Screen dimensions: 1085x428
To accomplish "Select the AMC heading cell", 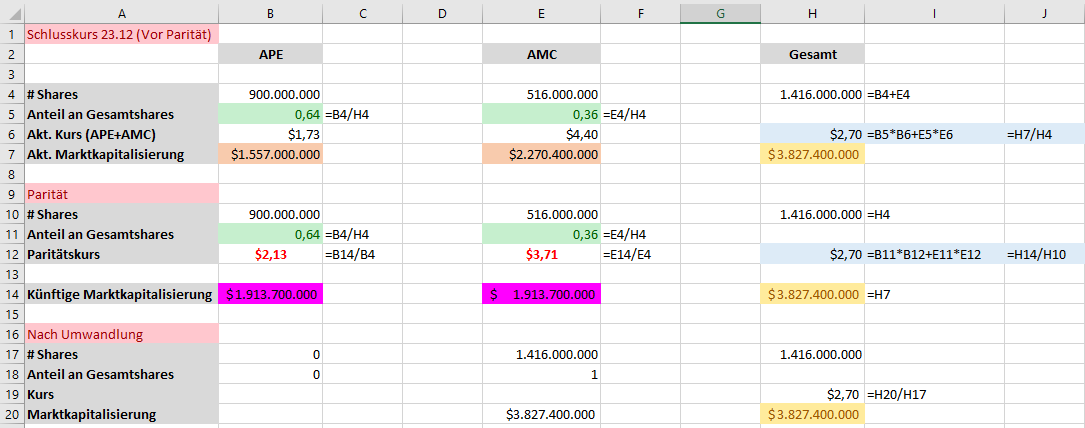I will 541,54.
